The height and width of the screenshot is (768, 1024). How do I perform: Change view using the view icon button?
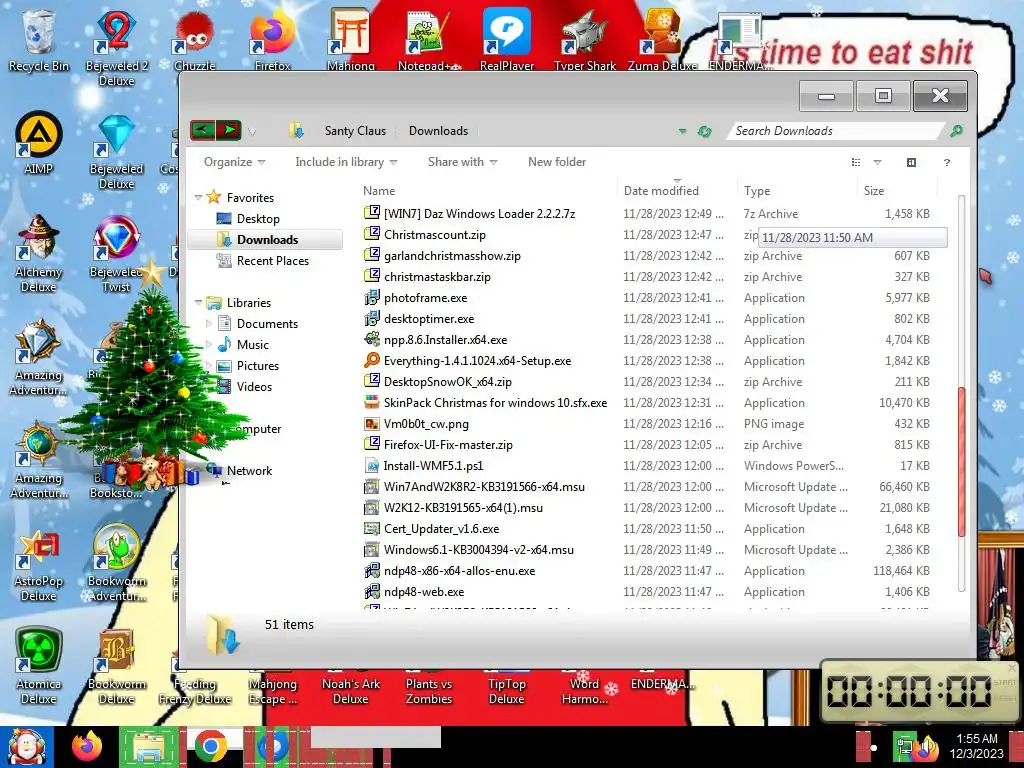tap(856, 163)
